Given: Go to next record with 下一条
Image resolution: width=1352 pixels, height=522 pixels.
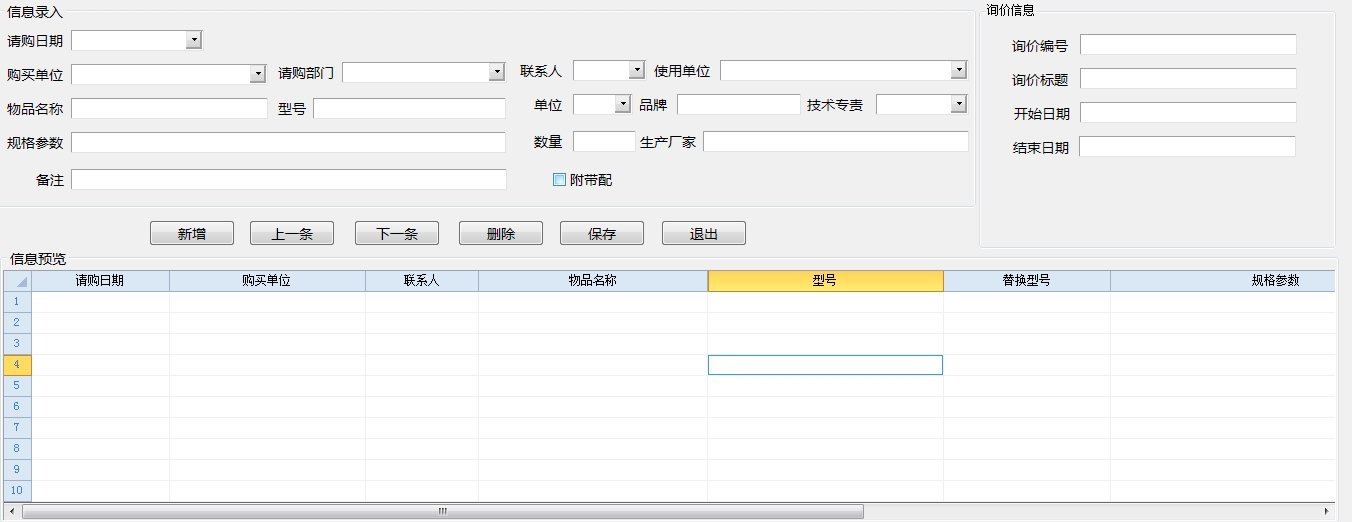Looking at the screenshot, I should pyautogui.click(x=397, y=233).
